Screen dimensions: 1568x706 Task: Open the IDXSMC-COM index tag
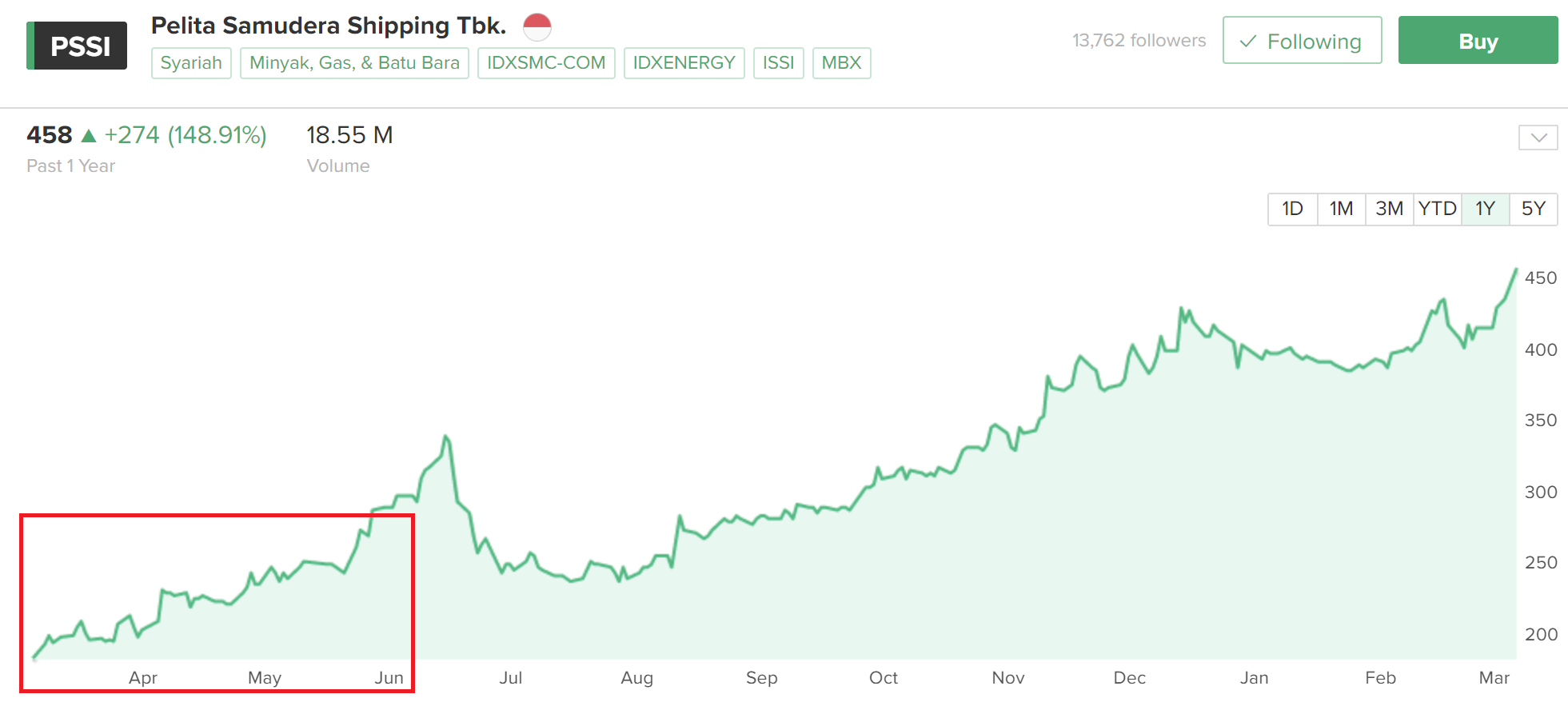pyautogui.click(x=546, y=63)
